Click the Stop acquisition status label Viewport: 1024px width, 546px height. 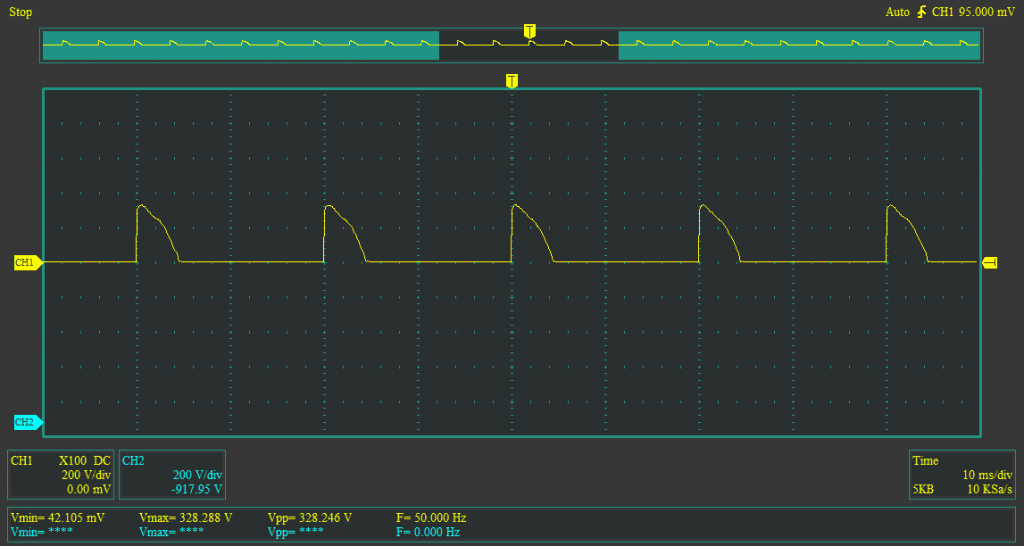21,12
